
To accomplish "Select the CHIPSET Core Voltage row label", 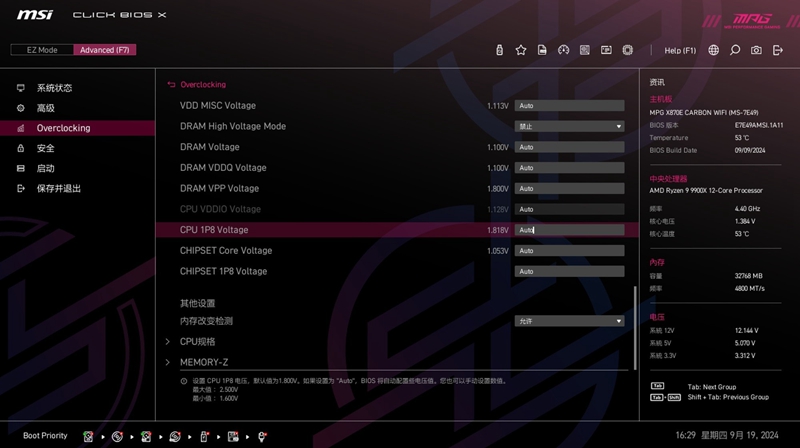I will [226, 251].
